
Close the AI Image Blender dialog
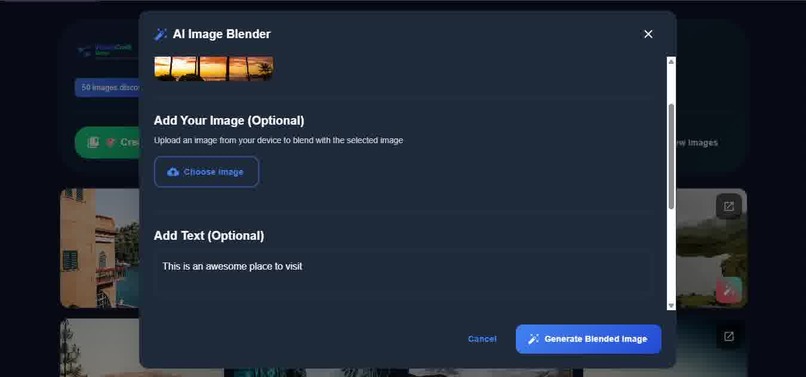[648, 34]
